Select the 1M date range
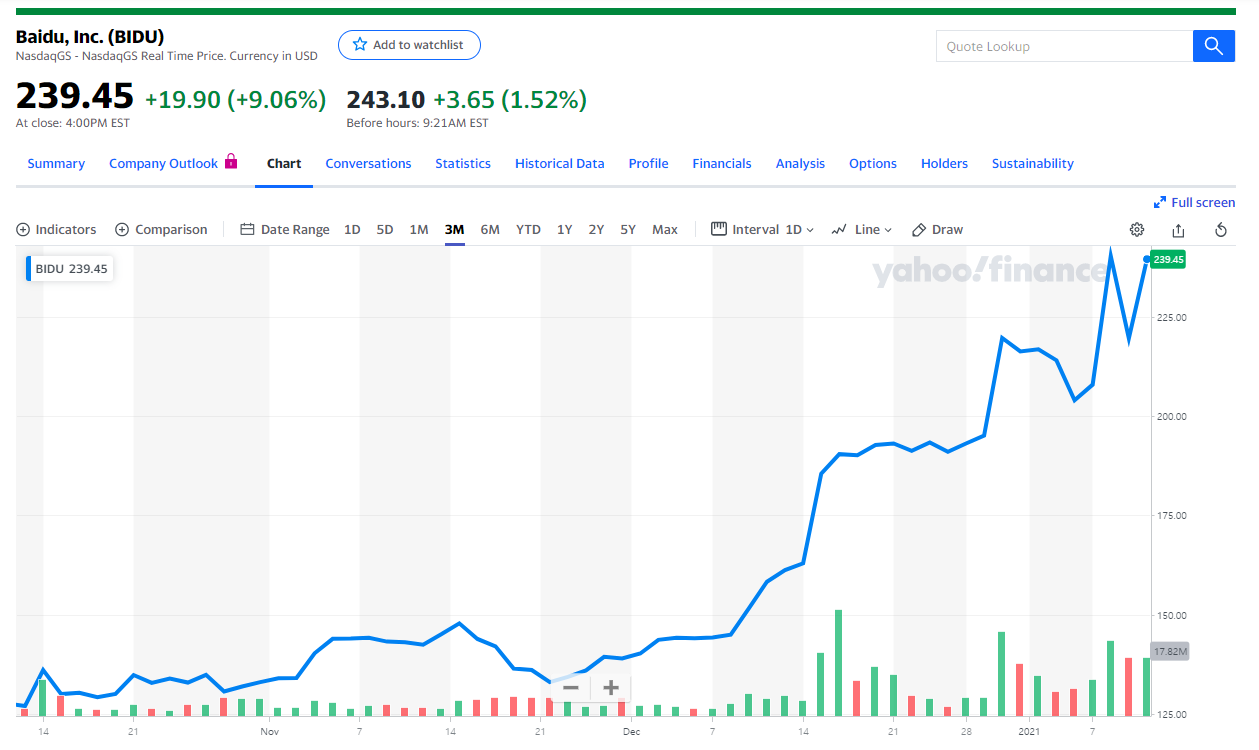This screenshot has width=1259, height=750. [x=419, y=230]
